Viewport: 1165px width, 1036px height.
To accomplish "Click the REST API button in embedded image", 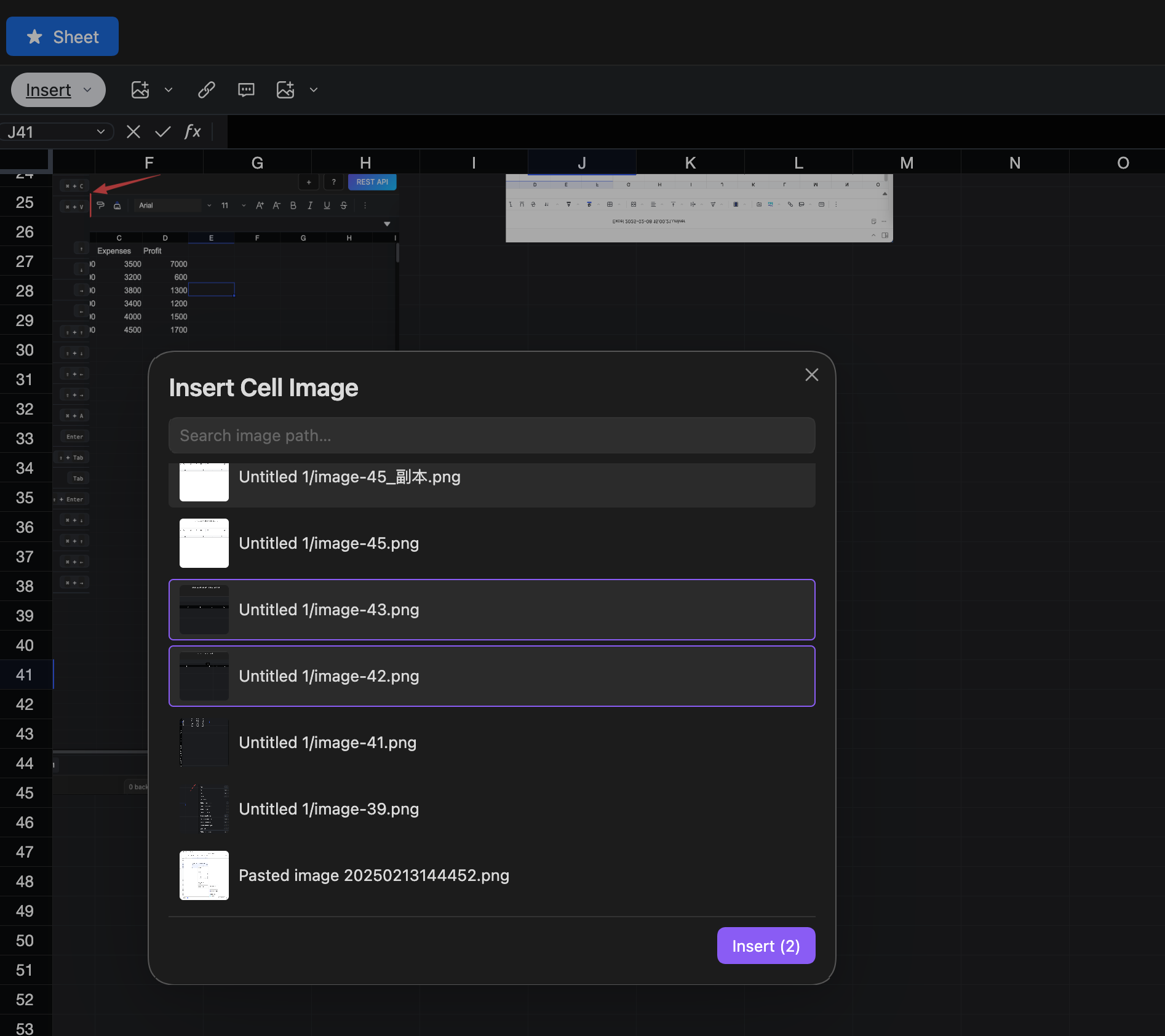I will tap(372, 182).
